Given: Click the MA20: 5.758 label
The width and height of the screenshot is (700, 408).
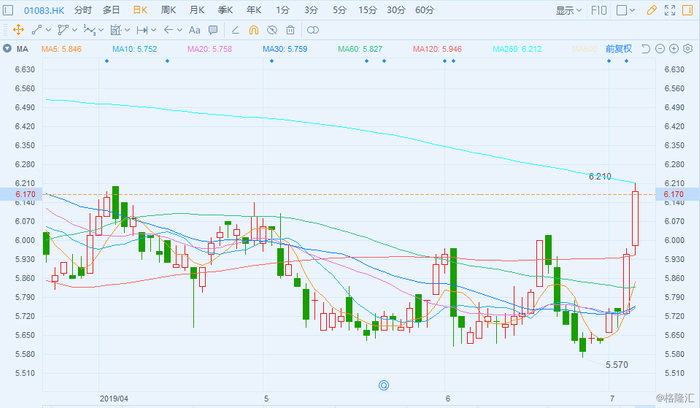Looking at the screenshot, I should pyautogui.click(x=209, y=49).
